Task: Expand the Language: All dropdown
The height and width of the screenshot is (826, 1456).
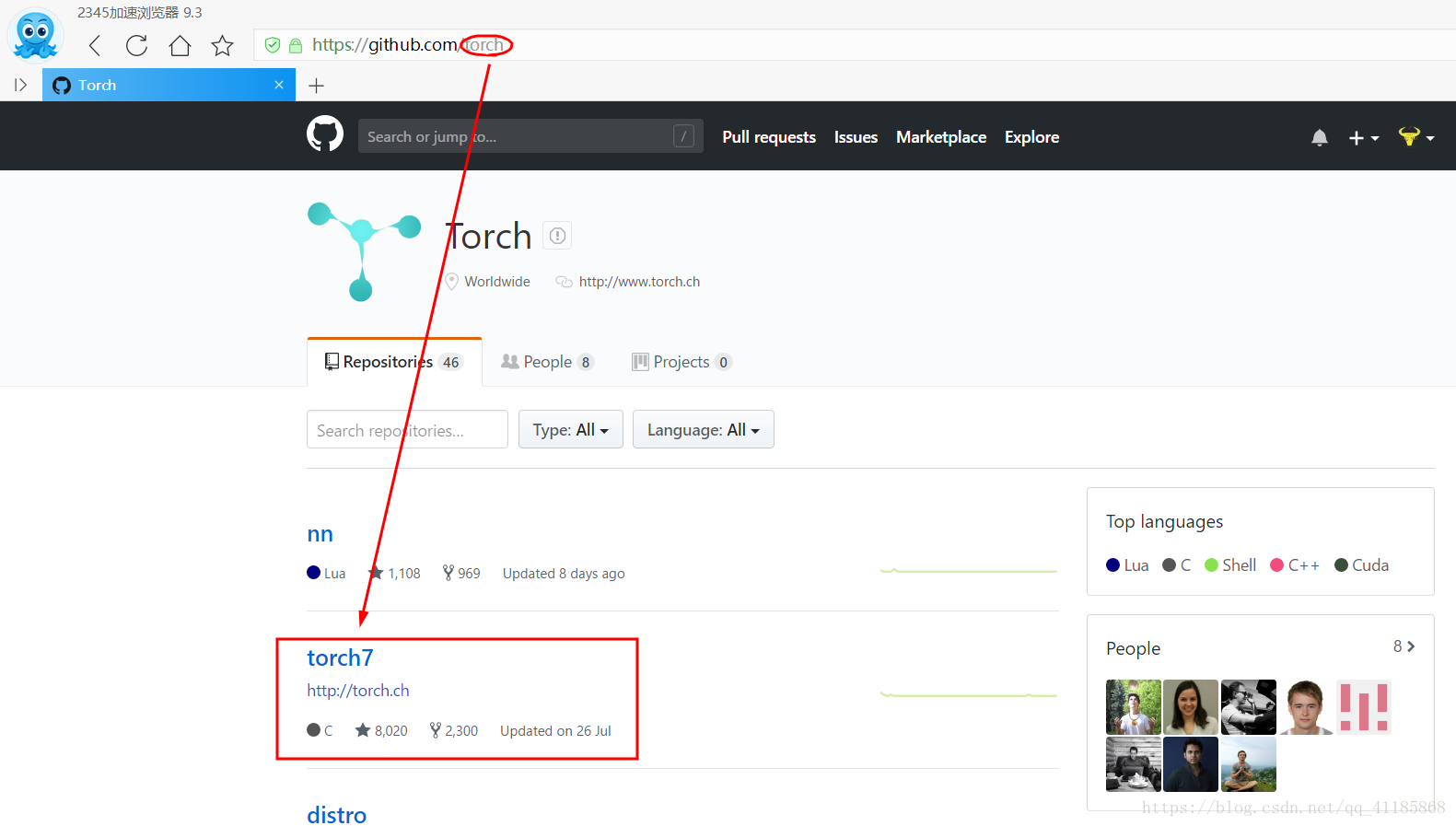Action: [704, 429]
